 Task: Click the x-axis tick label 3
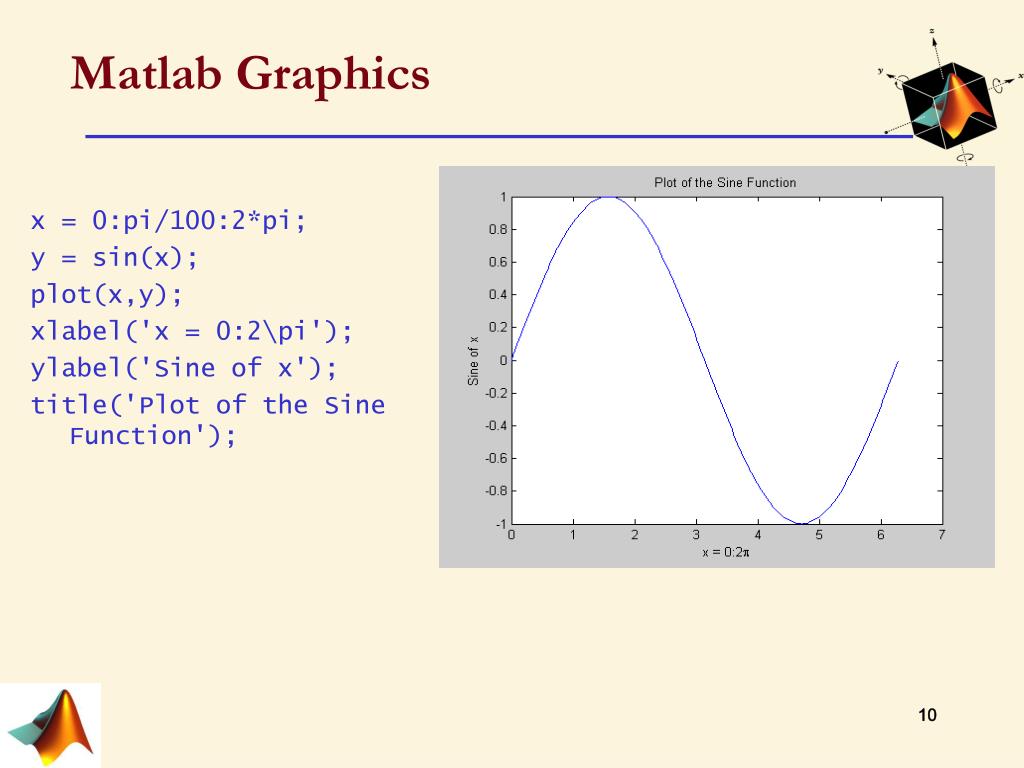coord(696,535)
